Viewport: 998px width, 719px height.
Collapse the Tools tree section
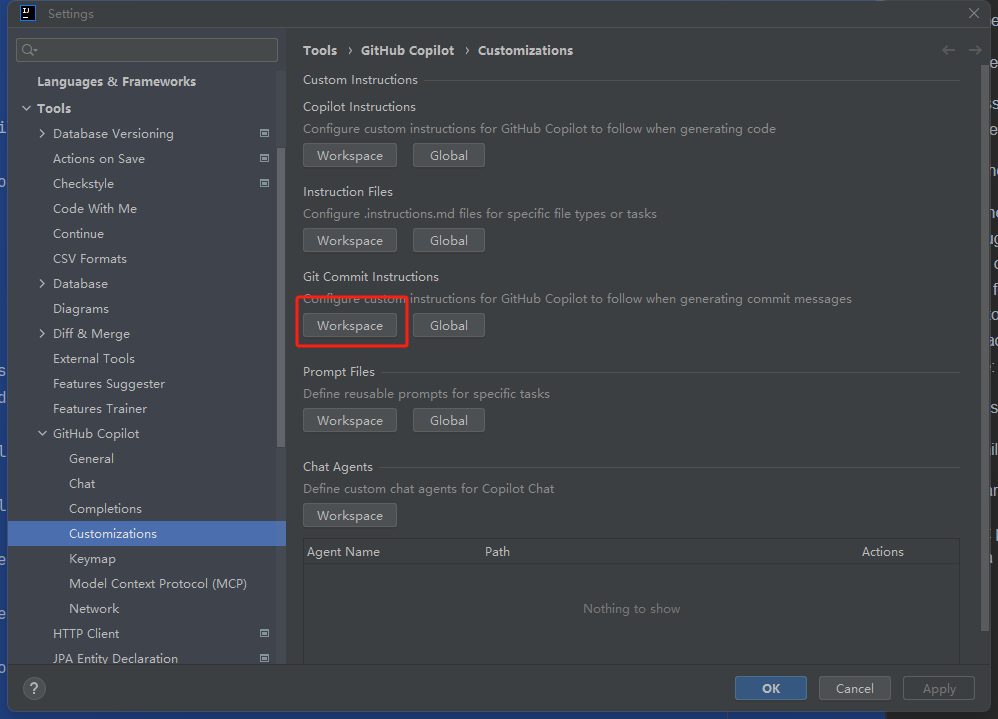27,108
